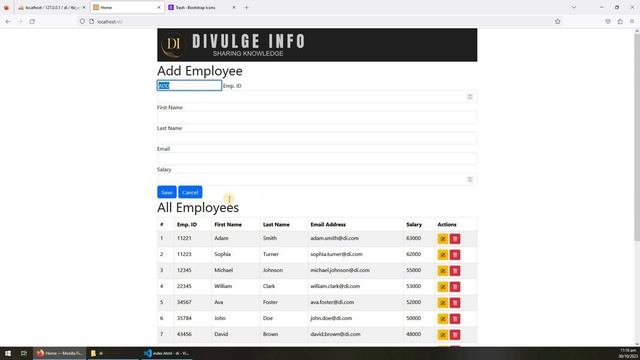List all tabs dropdown arrow
The image size is (640, 360).
[x=573, y=7]
